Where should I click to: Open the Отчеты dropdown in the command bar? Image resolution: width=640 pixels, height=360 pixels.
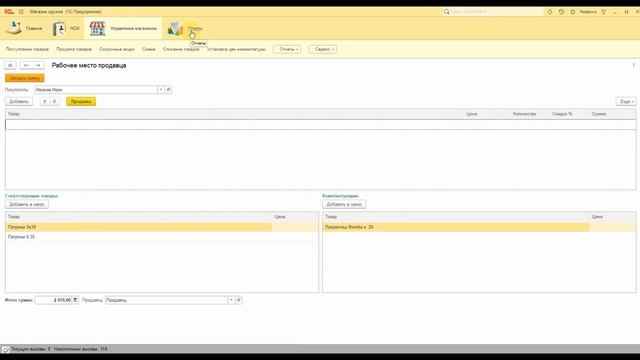(287, 49)
